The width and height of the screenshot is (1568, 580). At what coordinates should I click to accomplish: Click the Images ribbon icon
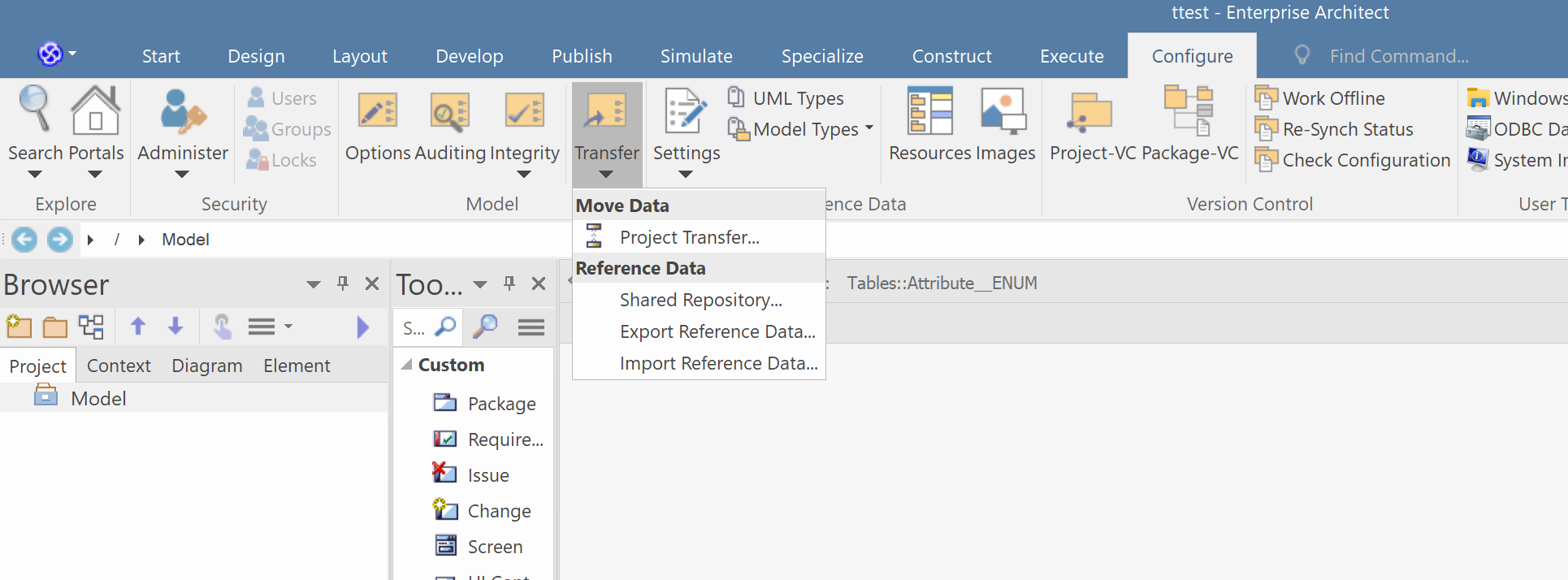[x=1004, y=114]
